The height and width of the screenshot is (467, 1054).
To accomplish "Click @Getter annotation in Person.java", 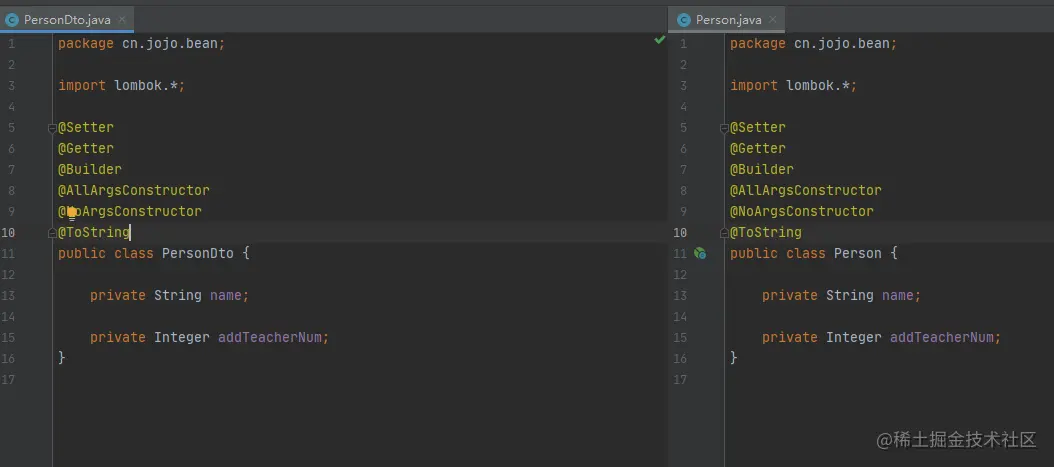I will coord(758,148).
